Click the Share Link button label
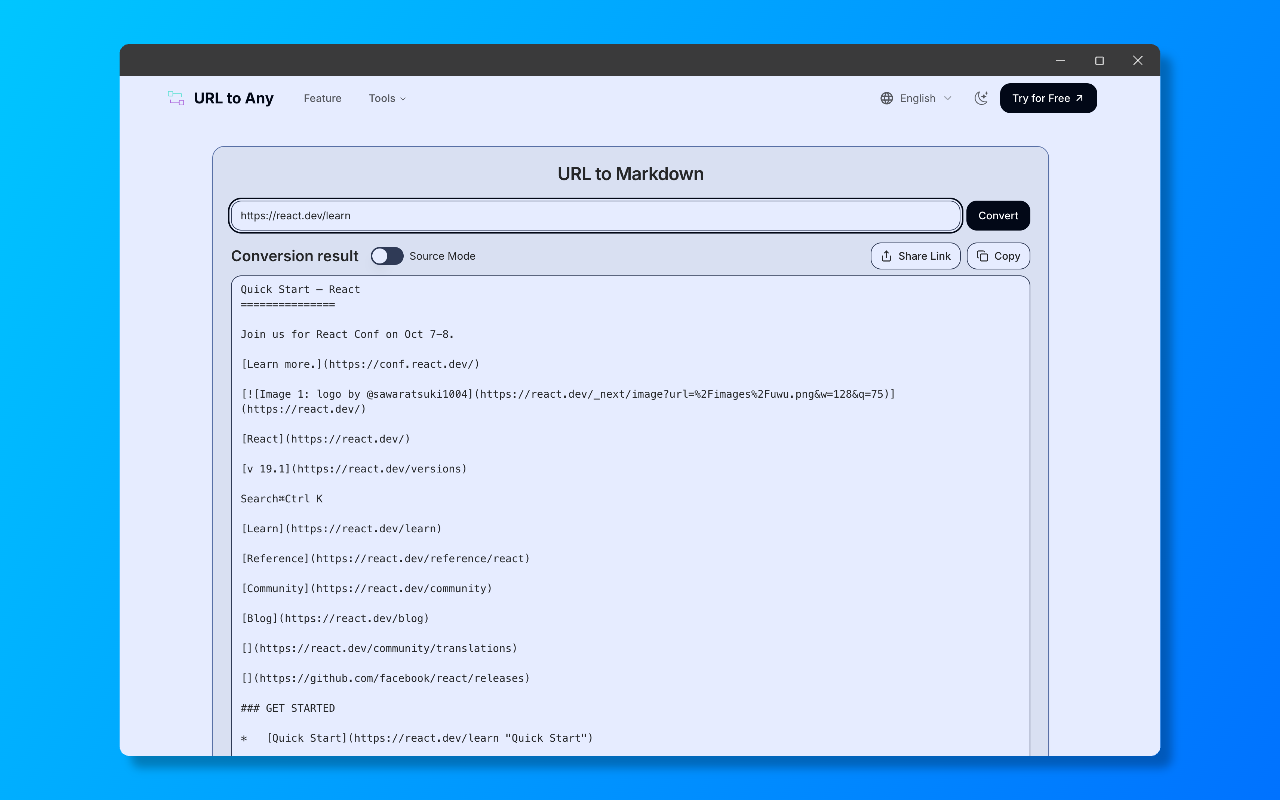Image resolution: width=1280 pixels, height=800 pixels. pyautogui.click(x=925, y=256)
